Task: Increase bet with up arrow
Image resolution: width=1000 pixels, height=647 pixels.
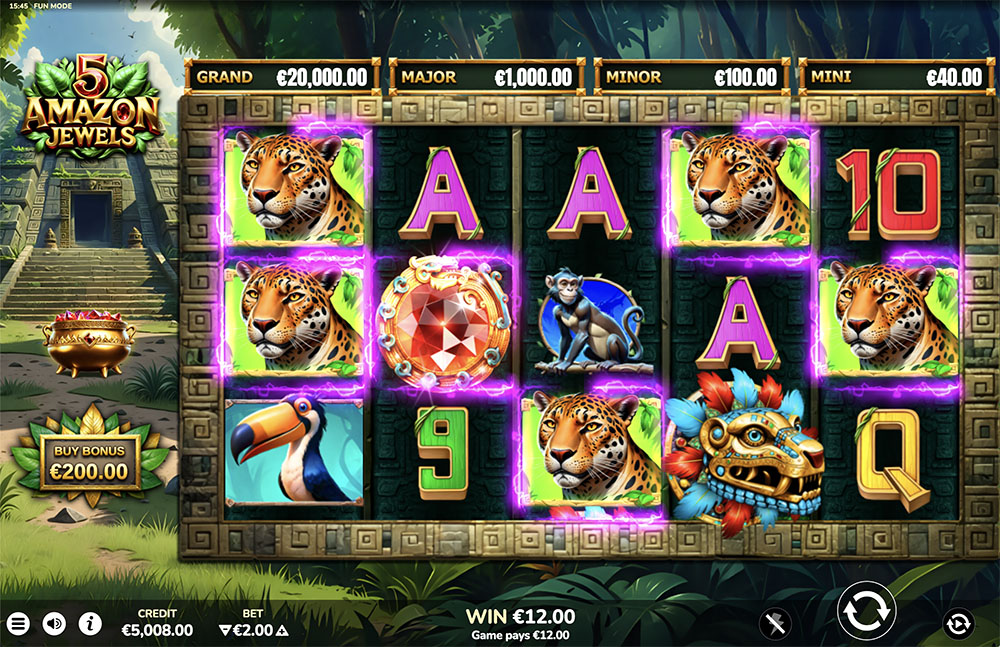Action: (282, 630)
